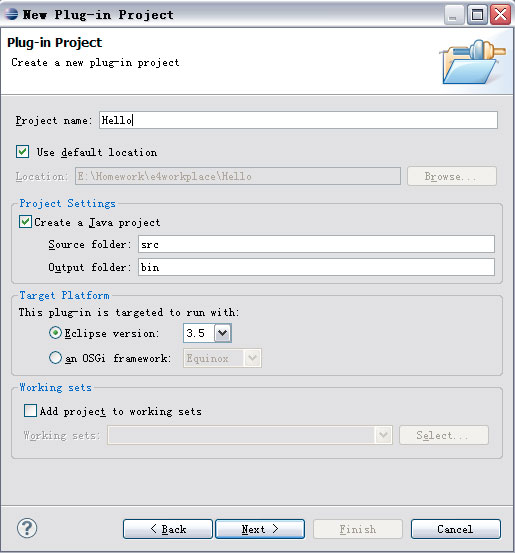The image size is (515, 553).
Task: Close the dialog with the red X
Action: tap(500, 15)
